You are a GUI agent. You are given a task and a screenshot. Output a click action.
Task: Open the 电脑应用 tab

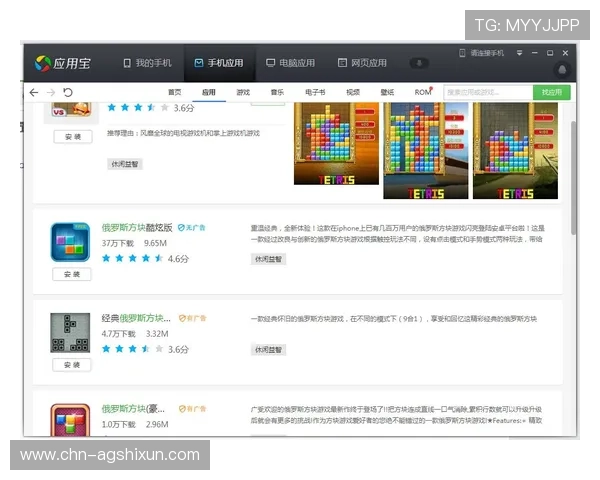291,63
